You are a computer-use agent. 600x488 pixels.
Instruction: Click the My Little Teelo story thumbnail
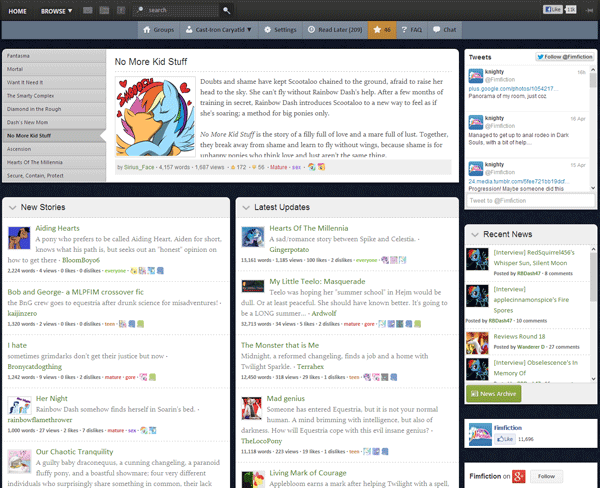coord(253,286)
